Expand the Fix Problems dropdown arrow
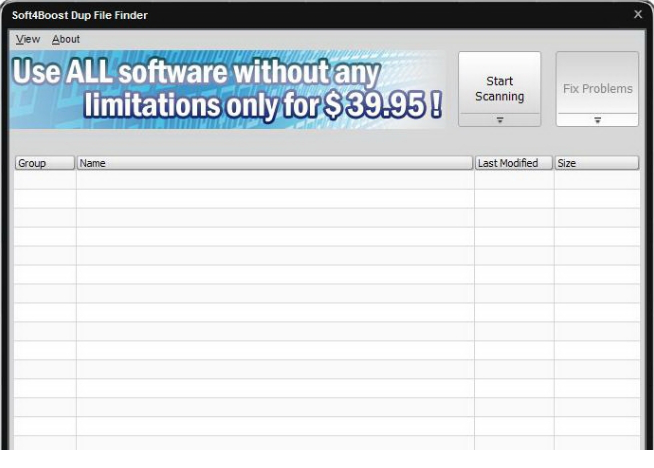 tap(597, 120)
